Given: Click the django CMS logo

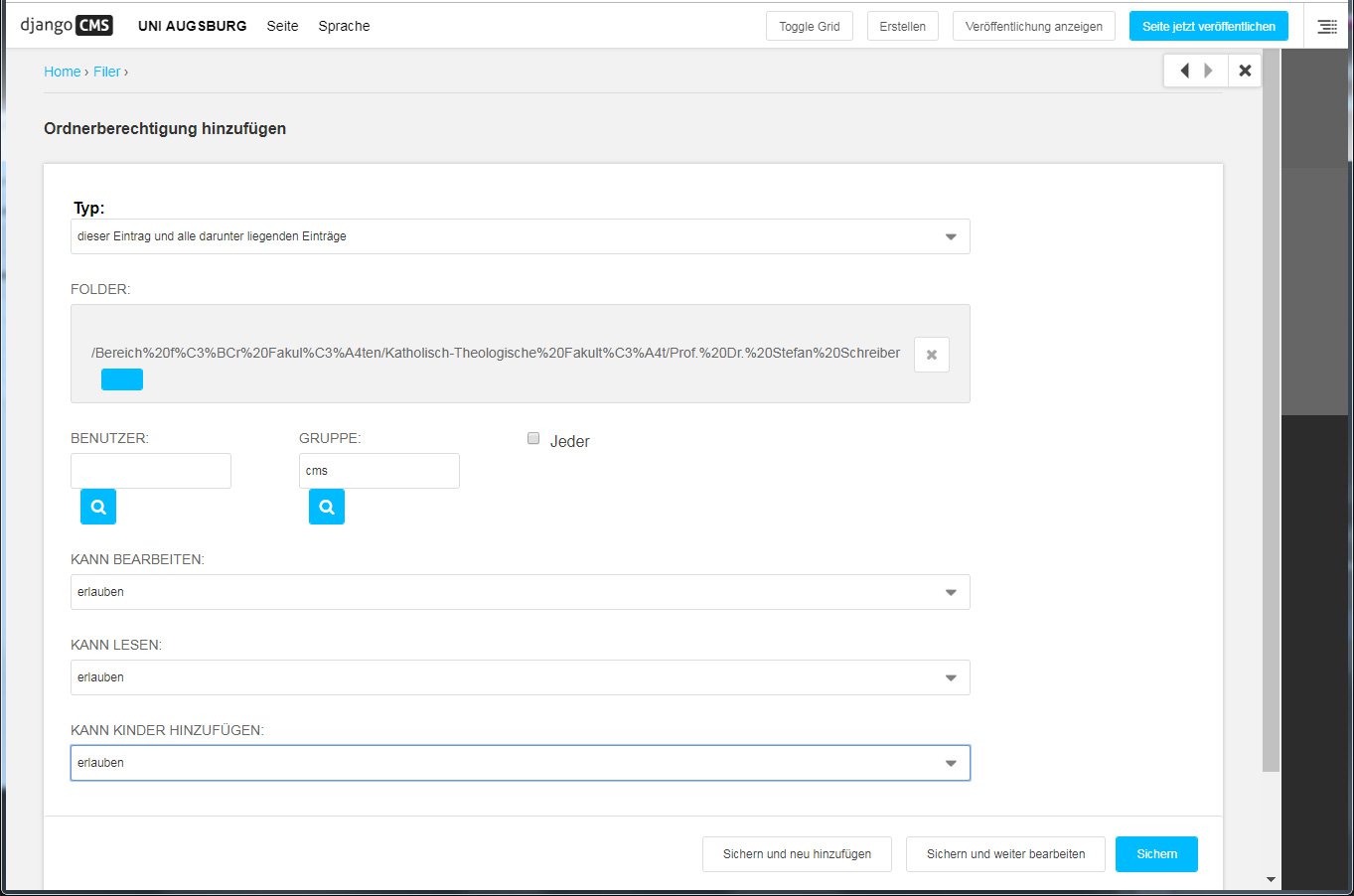Looking at the screenshot, I should [x=67, y=26].
